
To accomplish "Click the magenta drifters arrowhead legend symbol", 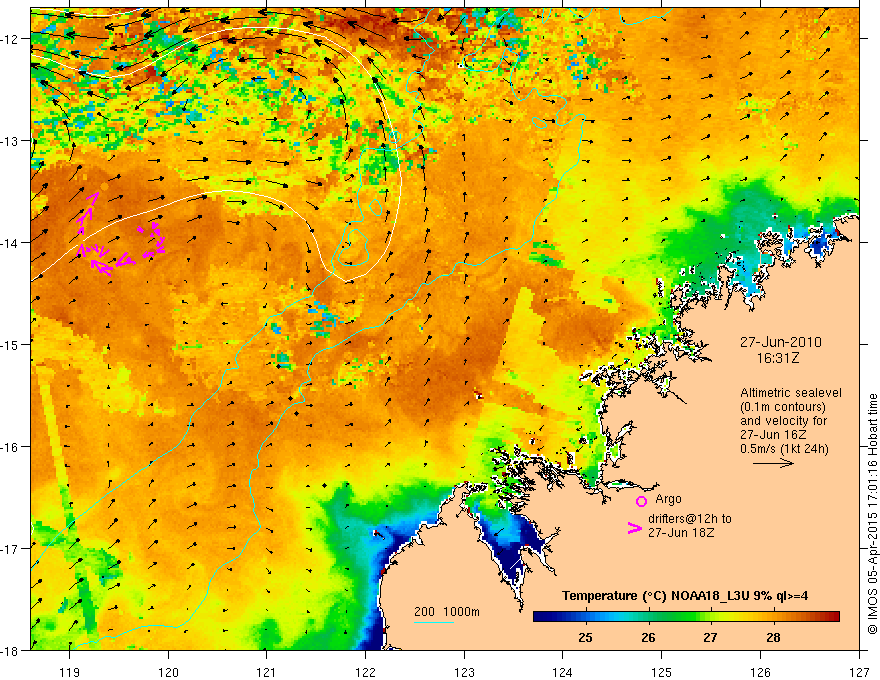I will [635, 528].
